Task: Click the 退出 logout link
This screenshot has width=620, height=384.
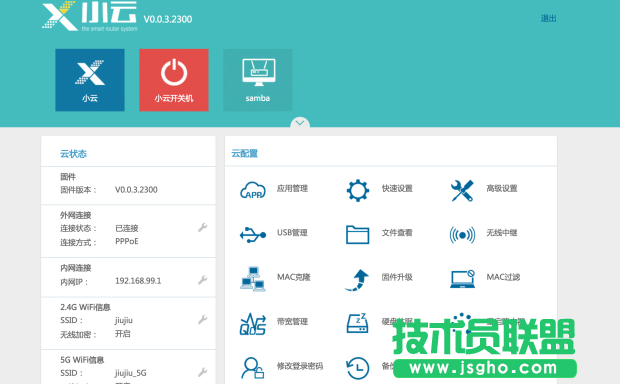Action: coord(548,18)
